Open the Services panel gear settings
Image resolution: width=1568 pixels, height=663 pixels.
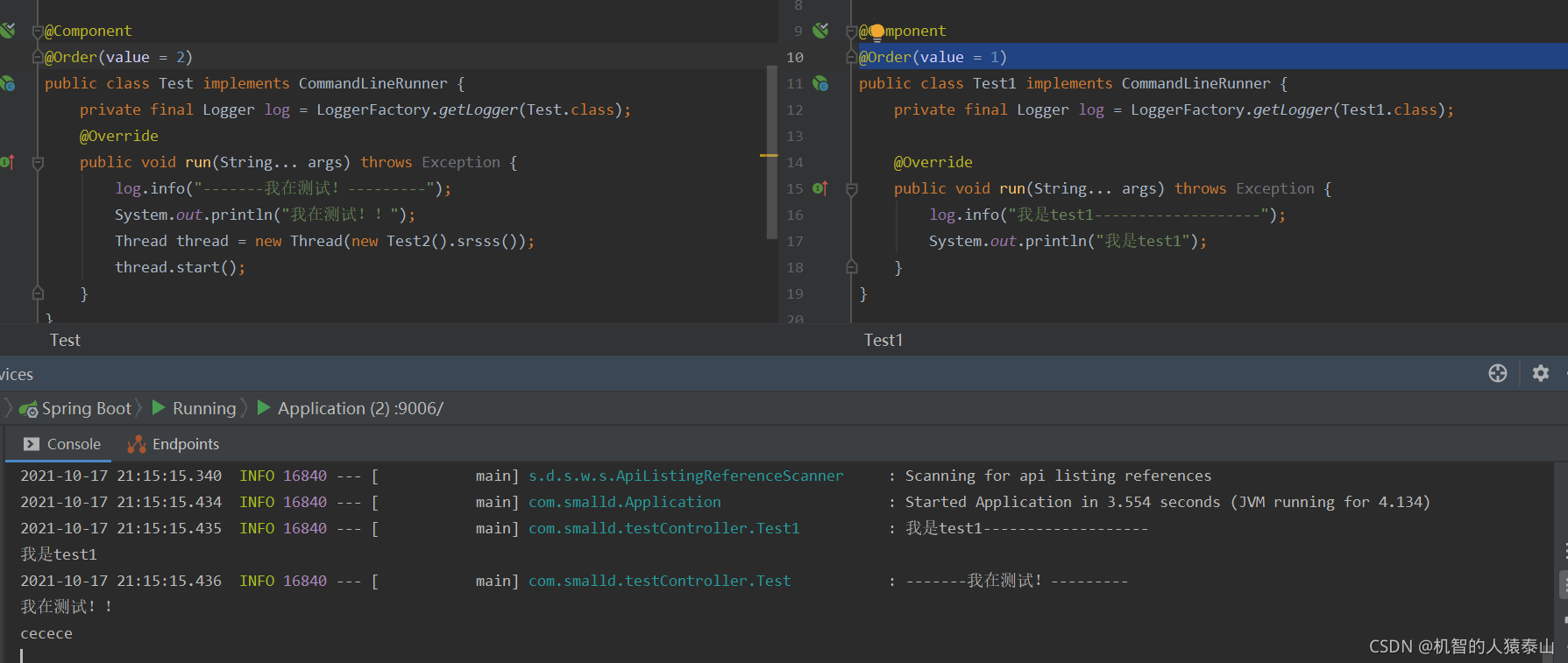(1541, 373)
